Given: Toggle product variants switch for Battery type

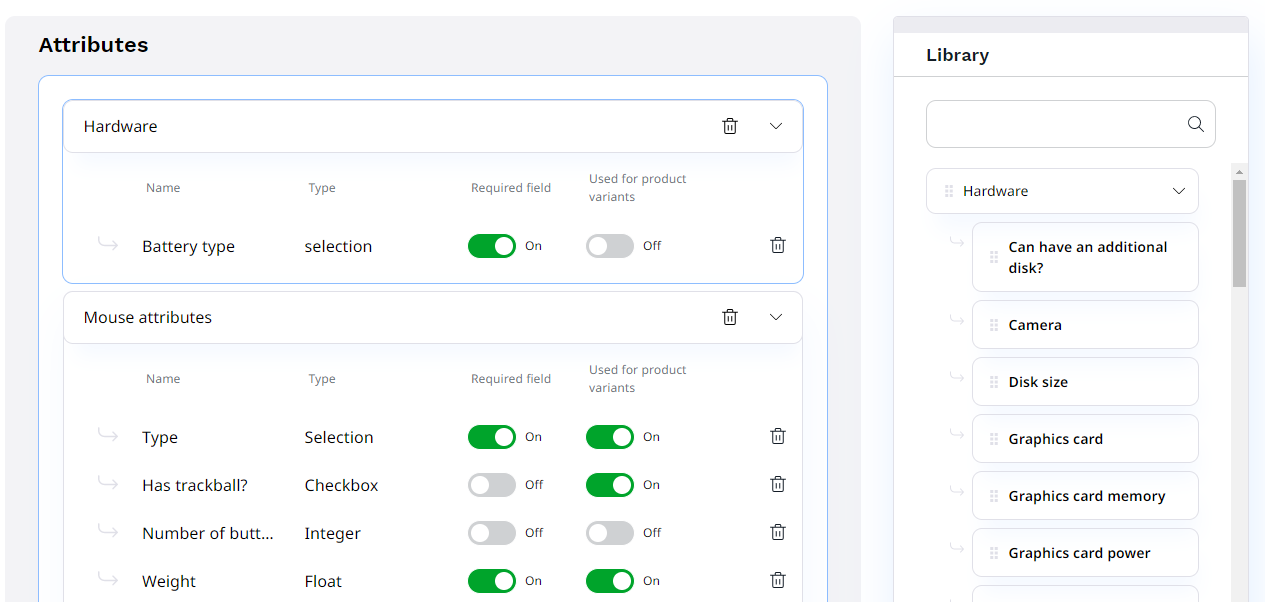Looking at the screenshot, I should [x=610, y=246].
